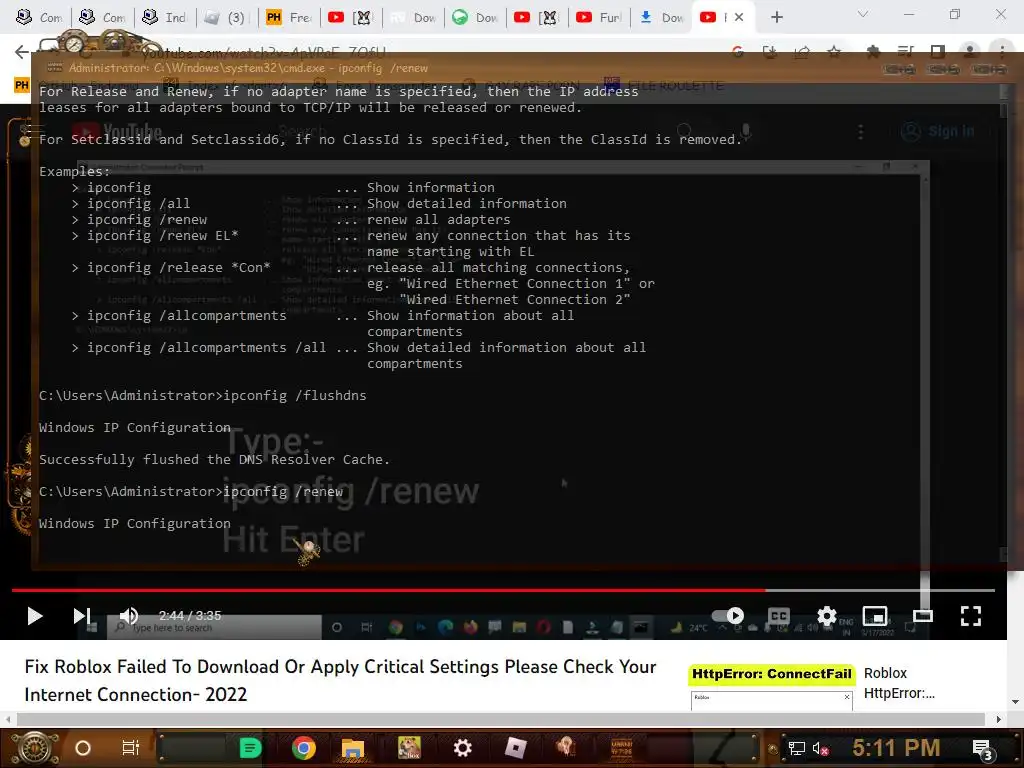
Task: Switch to the (3) tab
Action: tap(225, 17)
